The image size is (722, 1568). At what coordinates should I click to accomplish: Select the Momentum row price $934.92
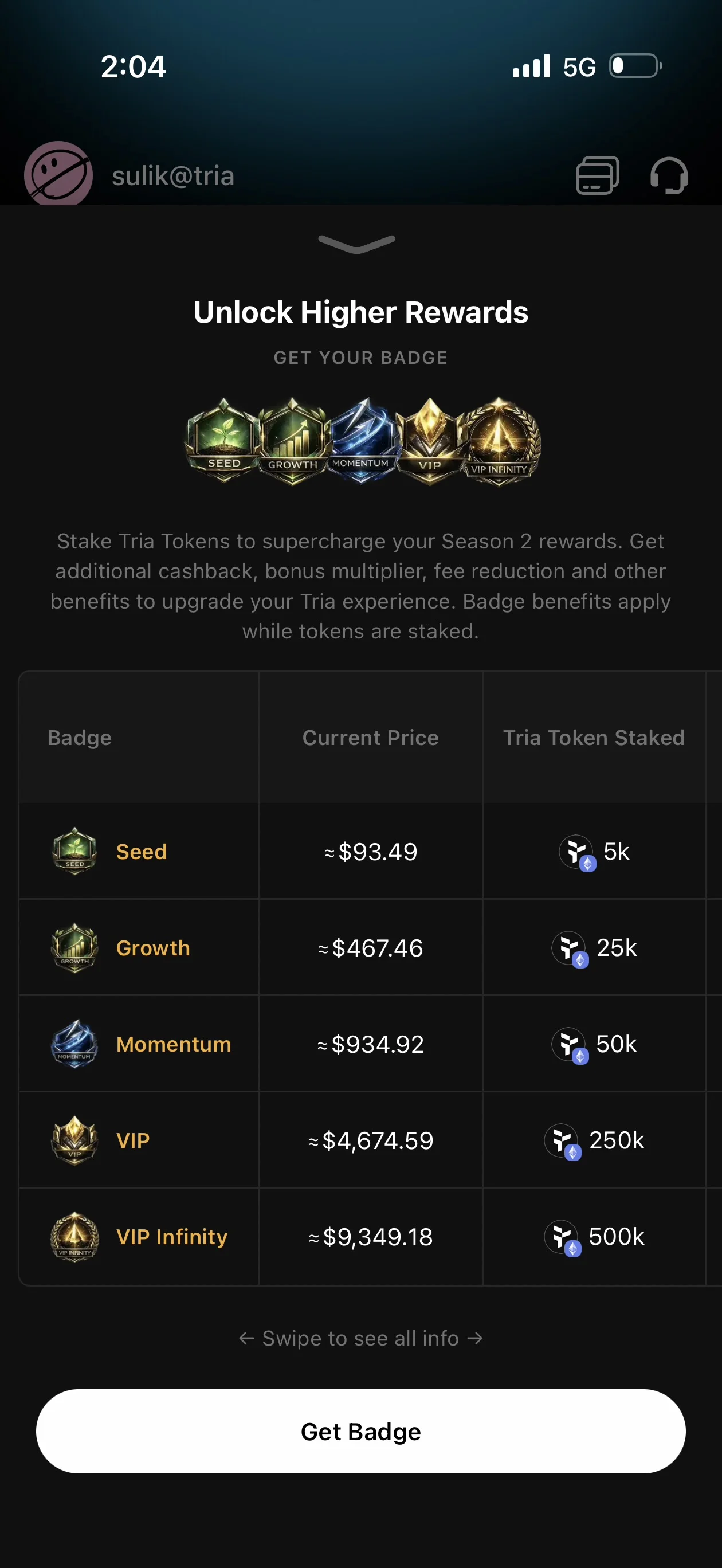click(370, 1045)
